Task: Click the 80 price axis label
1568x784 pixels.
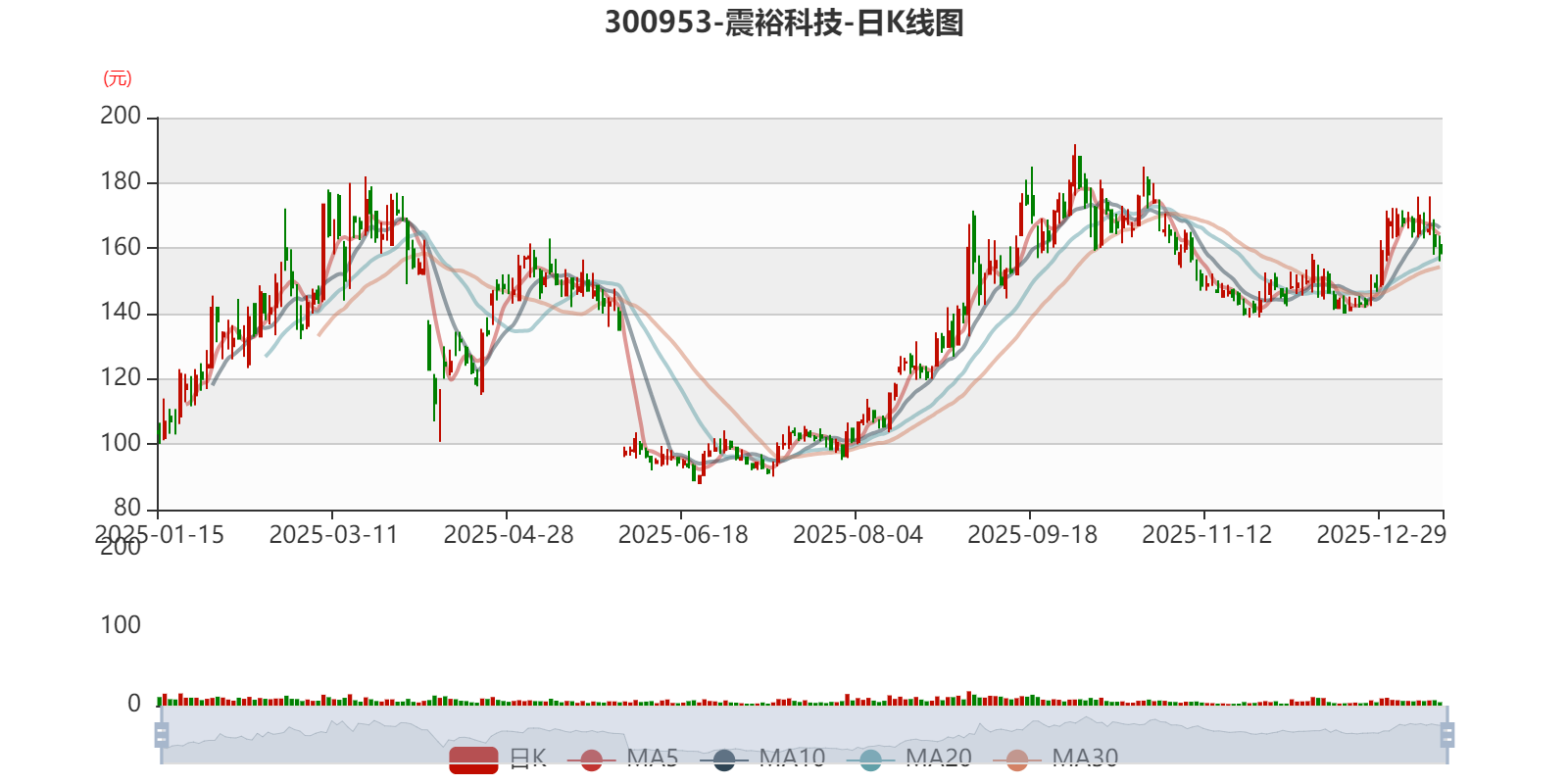Action: (x=127, y=509)
